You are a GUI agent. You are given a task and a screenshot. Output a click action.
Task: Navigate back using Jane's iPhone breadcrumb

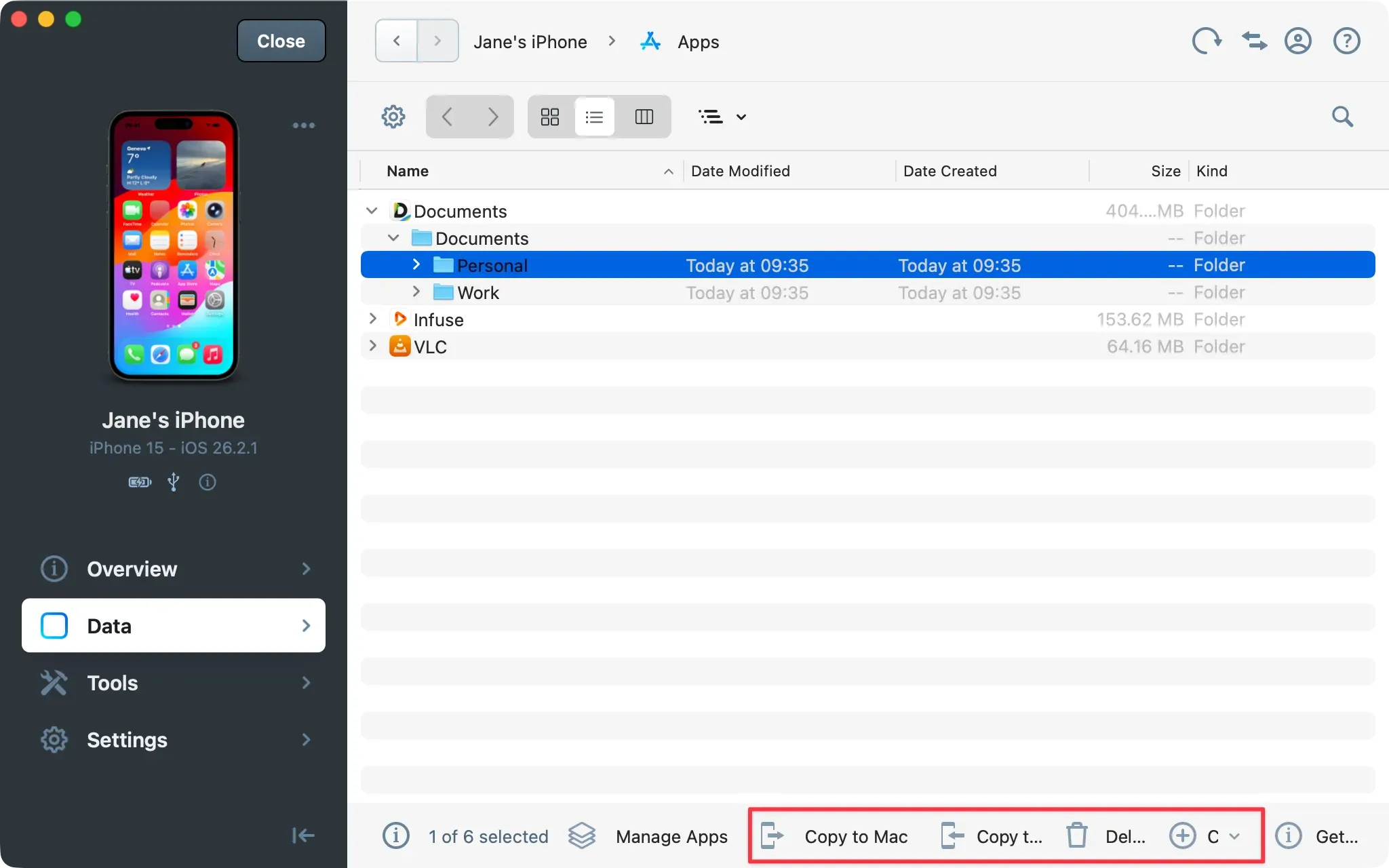(530, 41)
